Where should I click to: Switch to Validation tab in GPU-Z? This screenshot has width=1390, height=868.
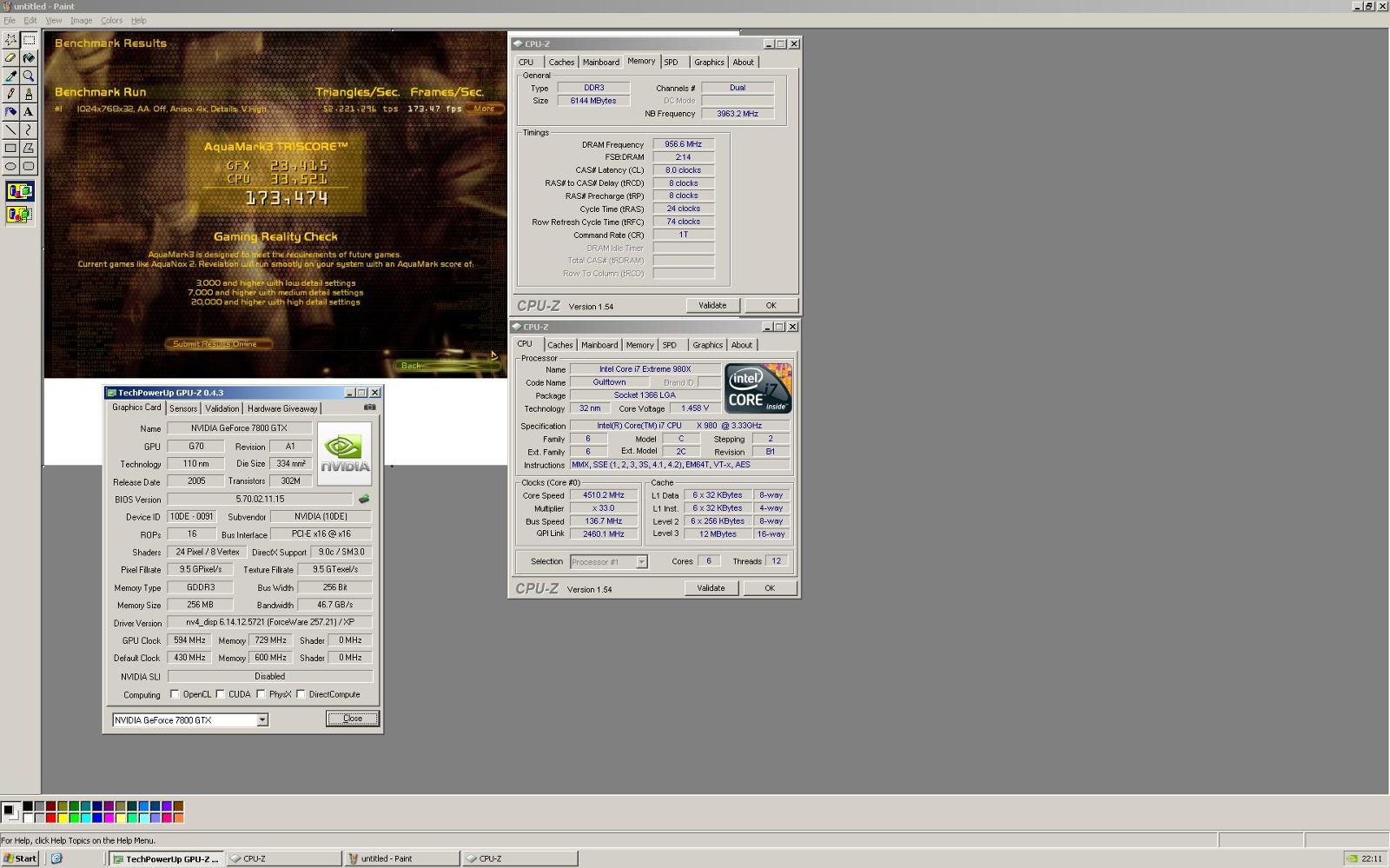pos(222,408)
